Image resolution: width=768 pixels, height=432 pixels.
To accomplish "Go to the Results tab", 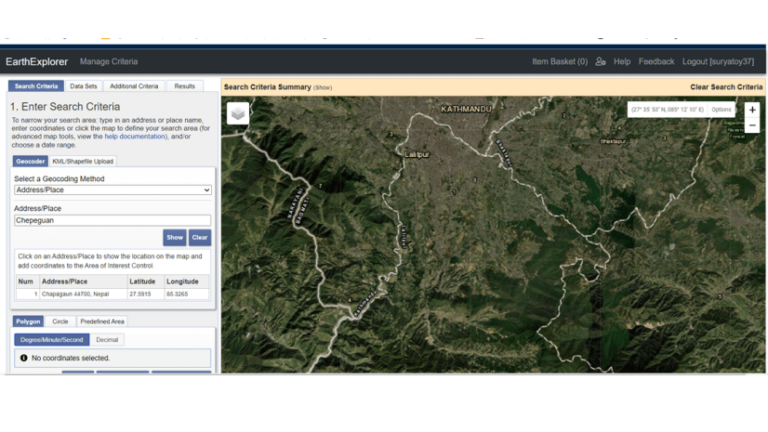I will click(185, 86).
